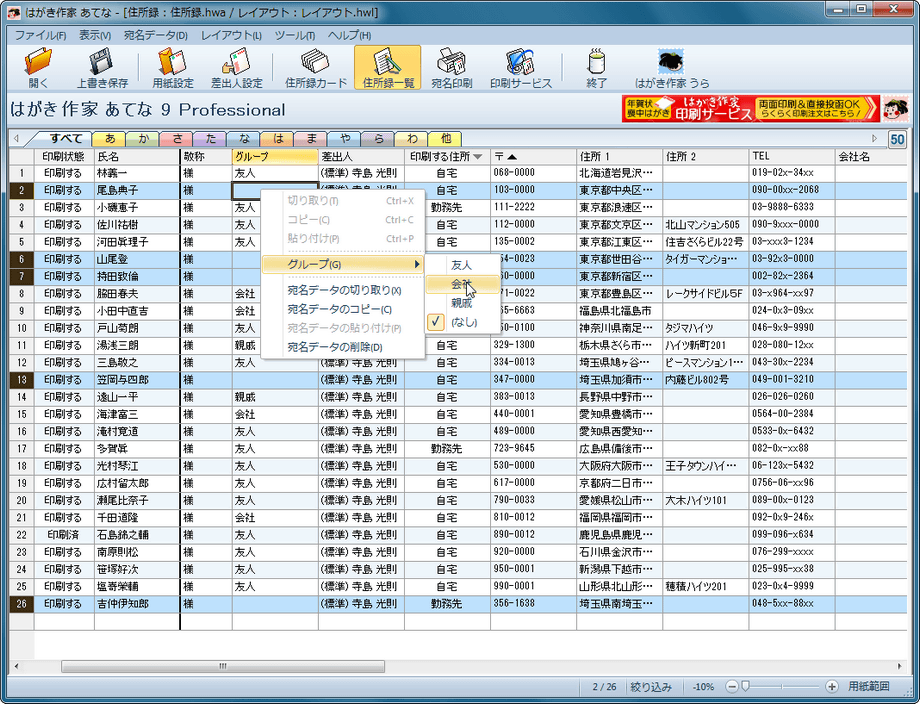Viewport: 920px width, 704px height.
Task: Click the TEL column header
Action: pos(792,157)
